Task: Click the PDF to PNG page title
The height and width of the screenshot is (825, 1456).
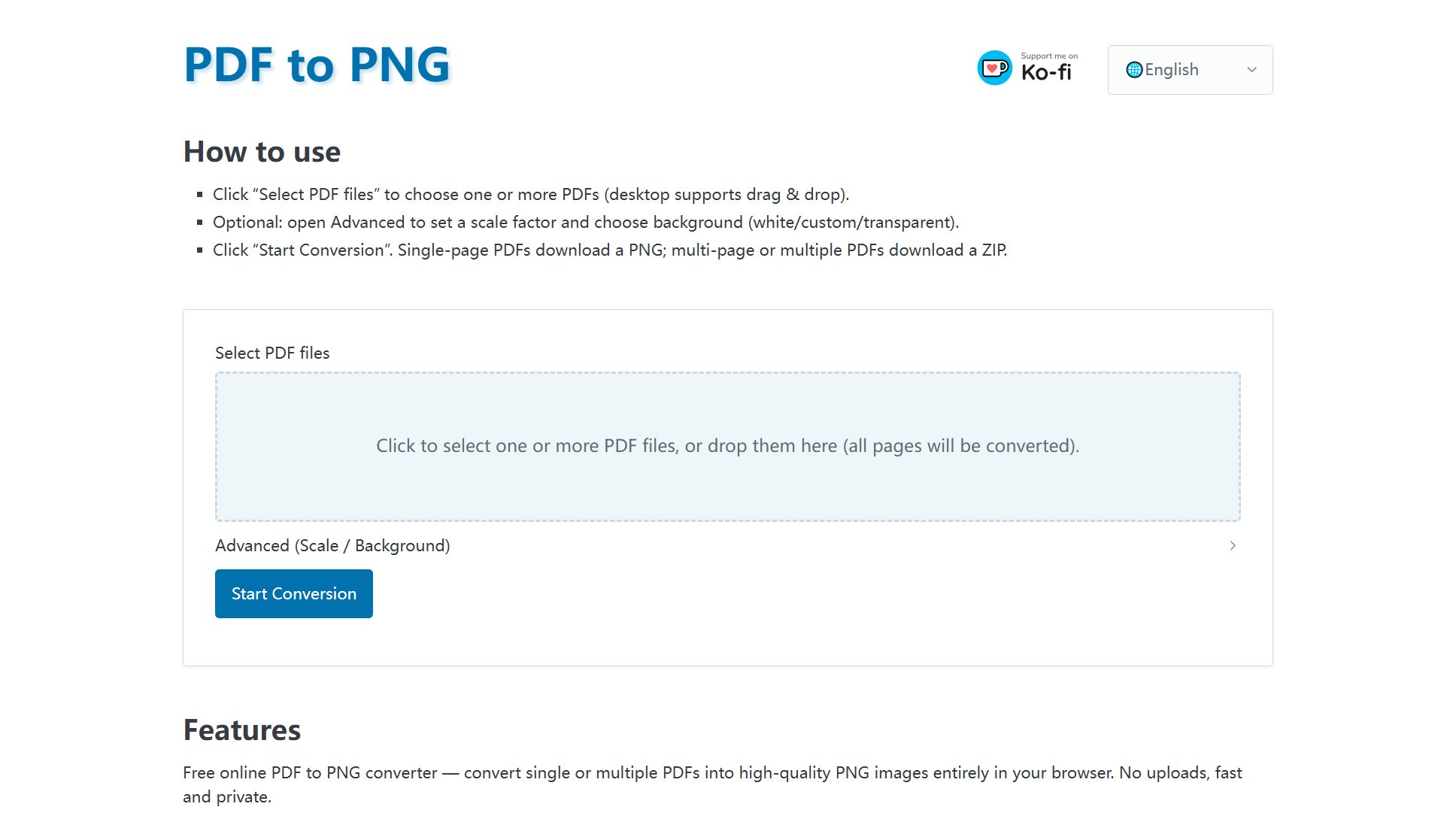Action: [317, 65]
